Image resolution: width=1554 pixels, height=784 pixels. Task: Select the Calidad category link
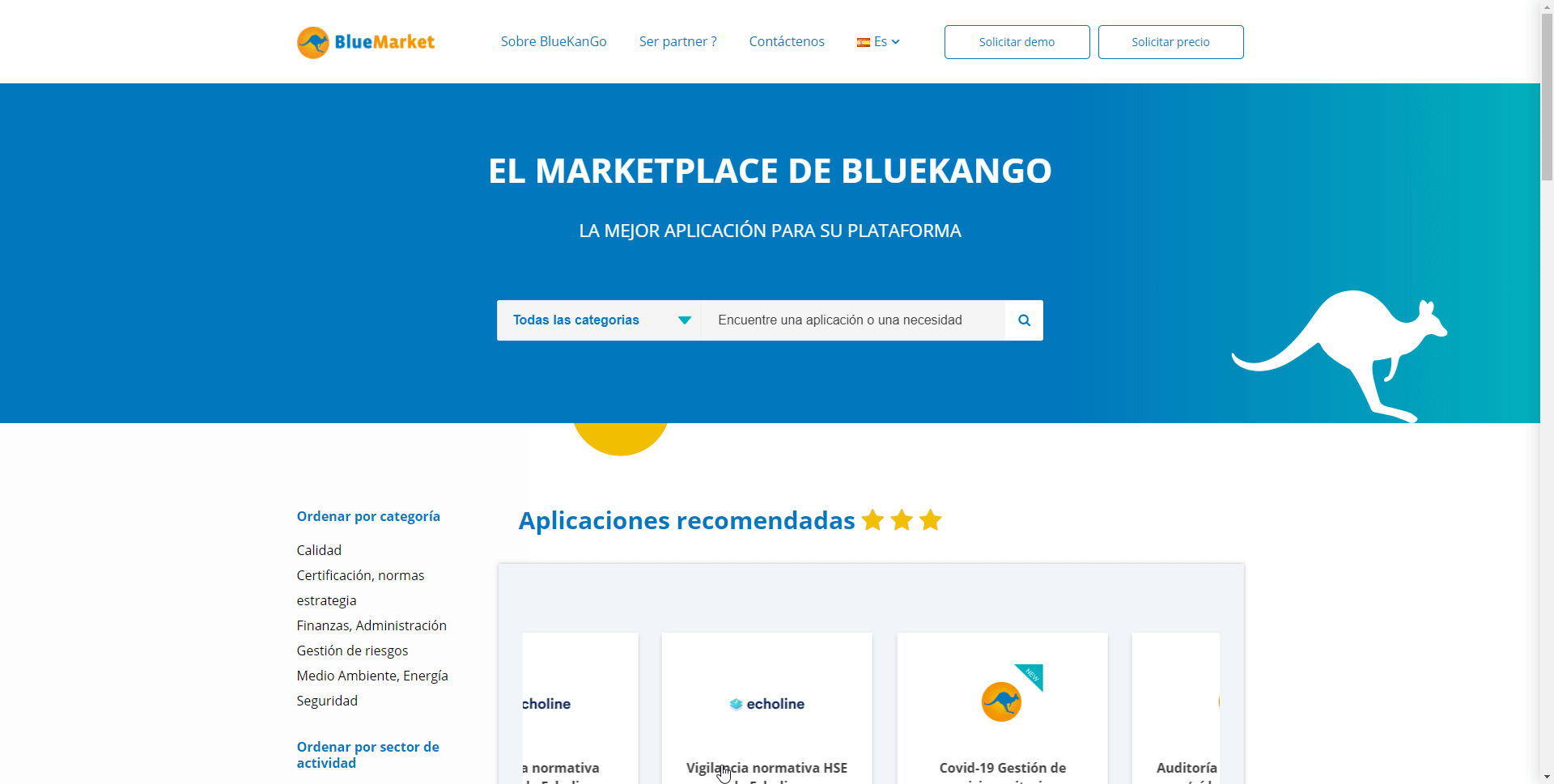pos(319,550)
